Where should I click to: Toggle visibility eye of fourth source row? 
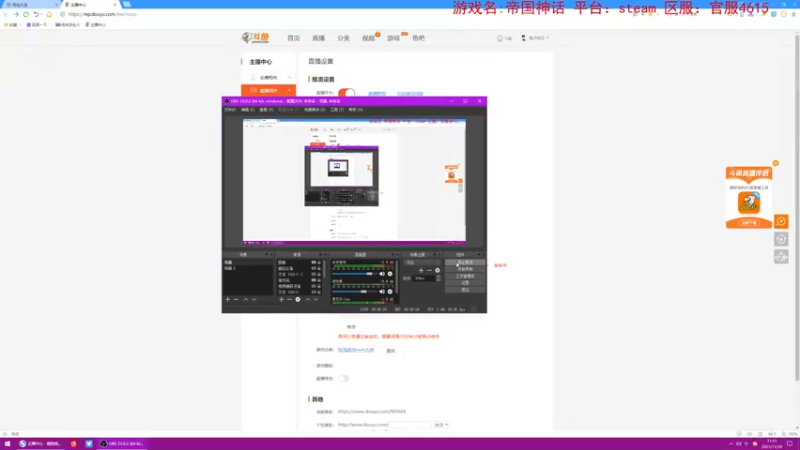coord(313,280)
